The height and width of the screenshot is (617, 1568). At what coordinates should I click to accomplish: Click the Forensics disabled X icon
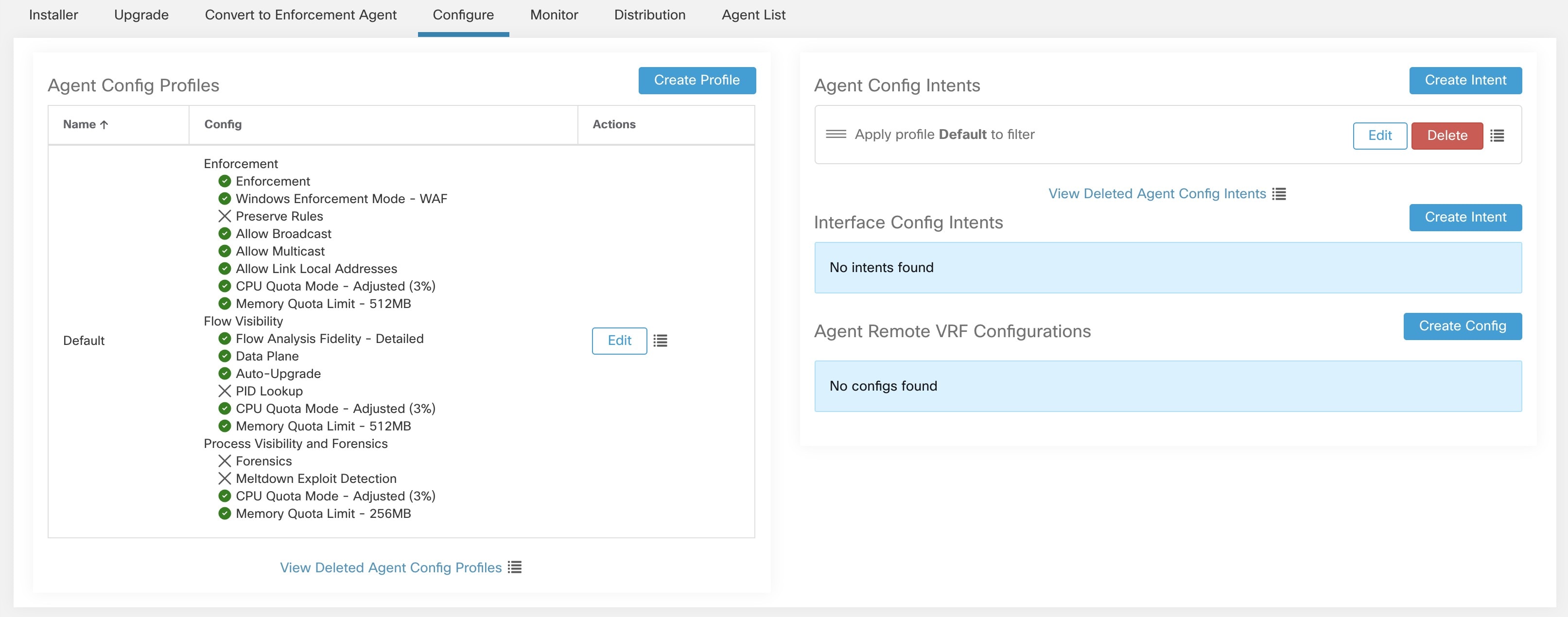223,460
